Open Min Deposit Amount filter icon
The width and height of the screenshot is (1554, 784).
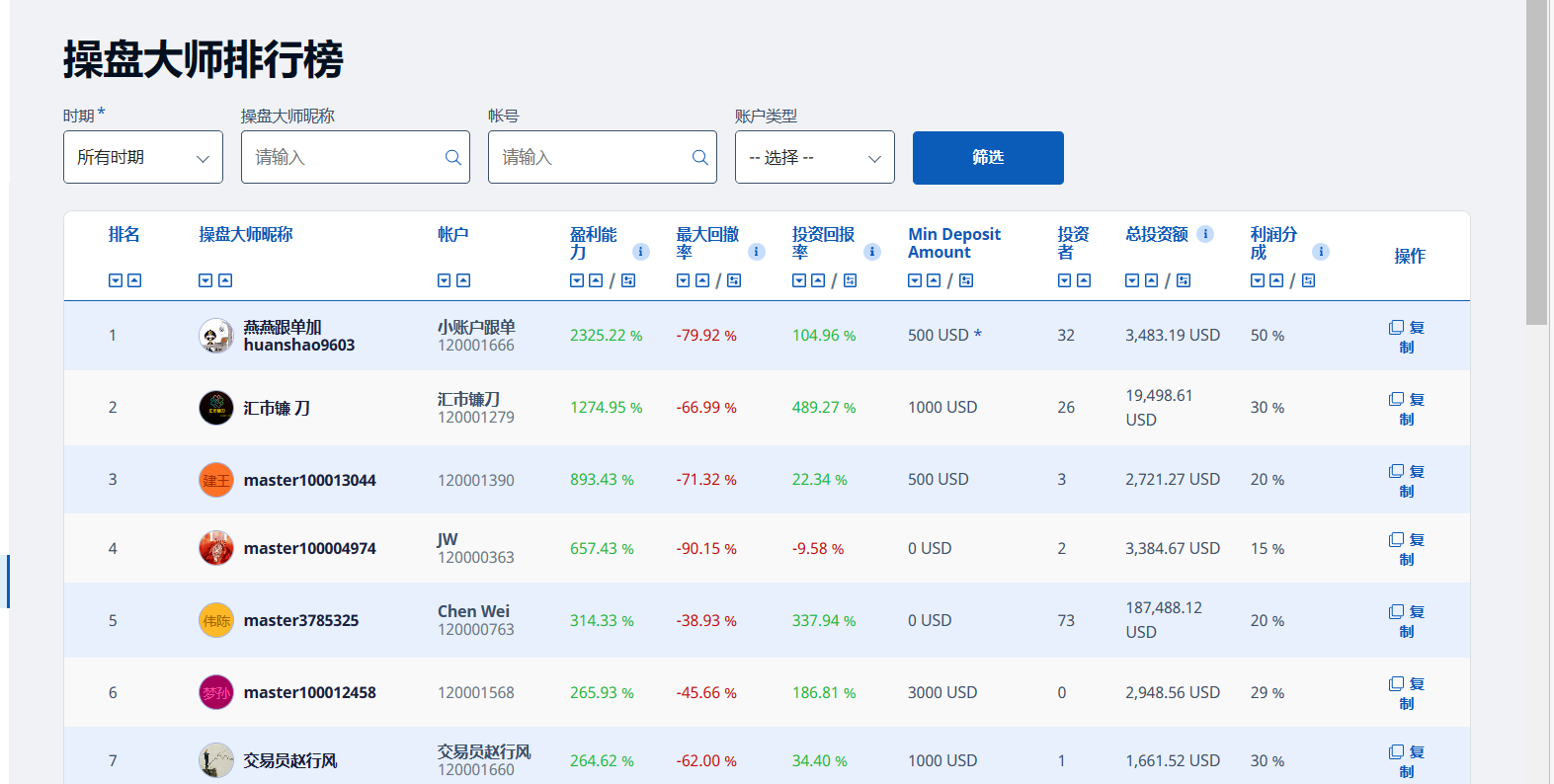coord(966,280)
